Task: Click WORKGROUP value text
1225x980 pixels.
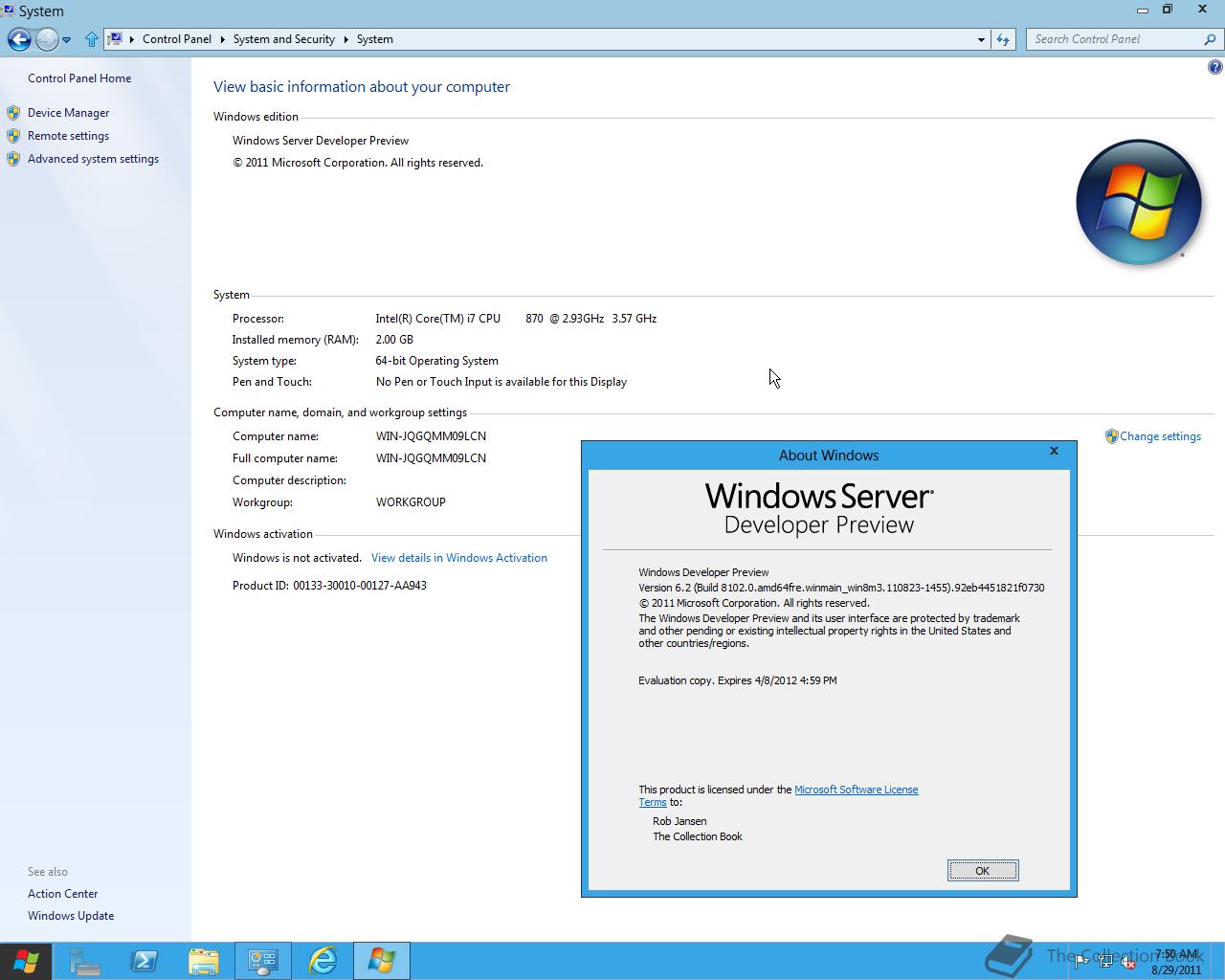Action: (x=411, y=502)
